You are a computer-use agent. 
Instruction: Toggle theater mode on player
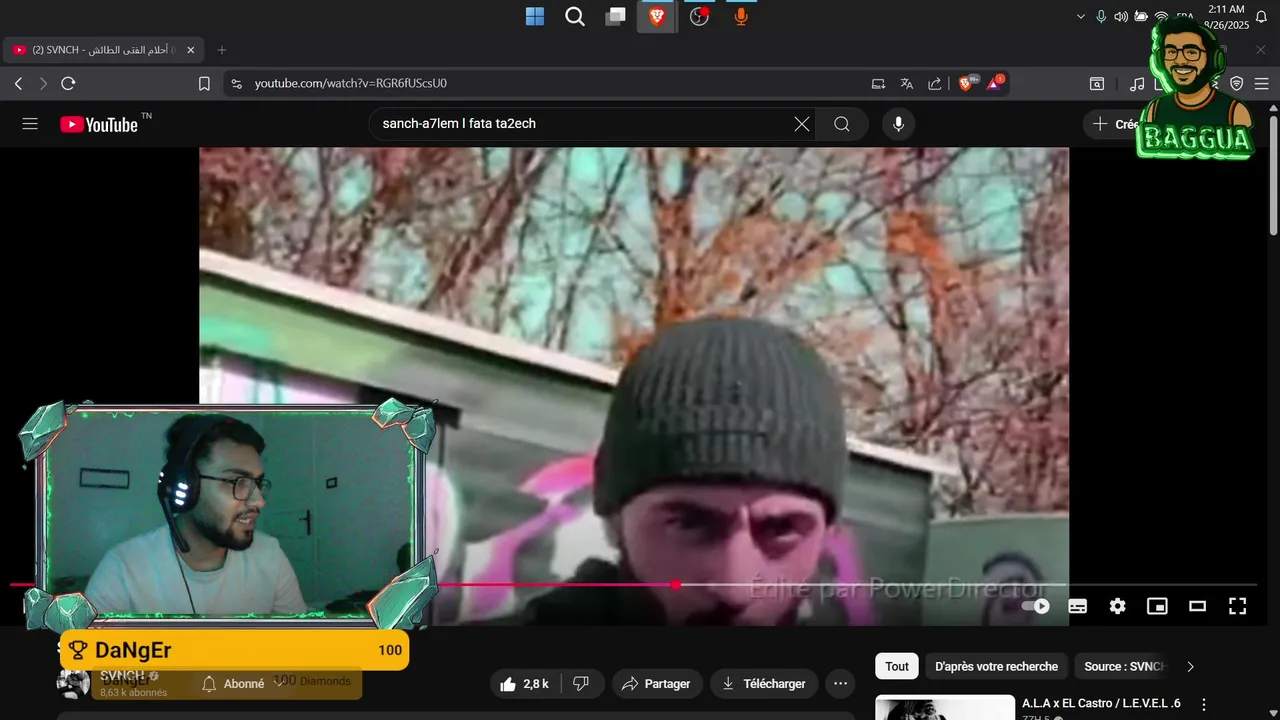tap(1197, 606)
